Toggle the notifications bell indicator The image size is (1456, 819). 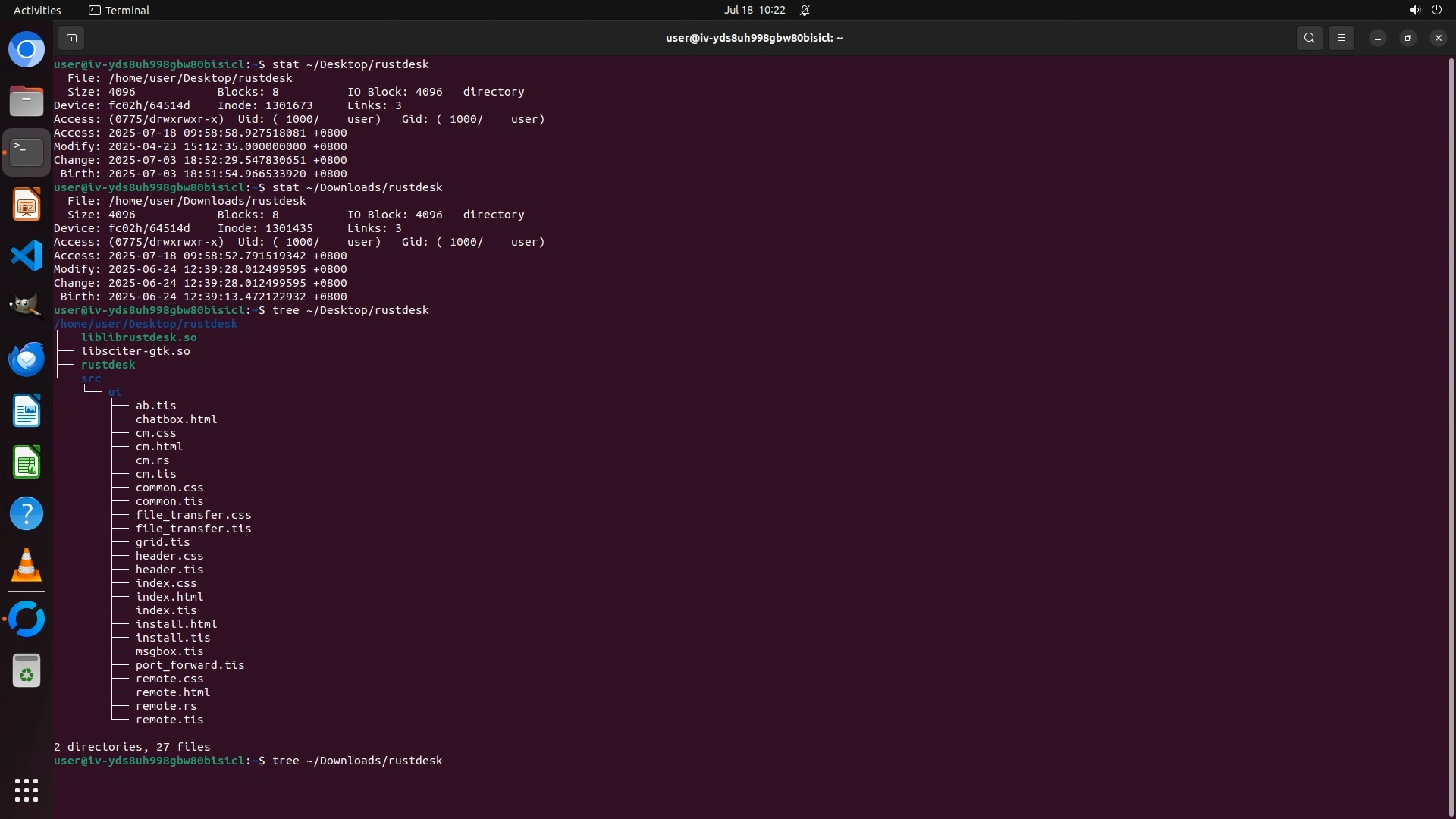coord(805,10)
